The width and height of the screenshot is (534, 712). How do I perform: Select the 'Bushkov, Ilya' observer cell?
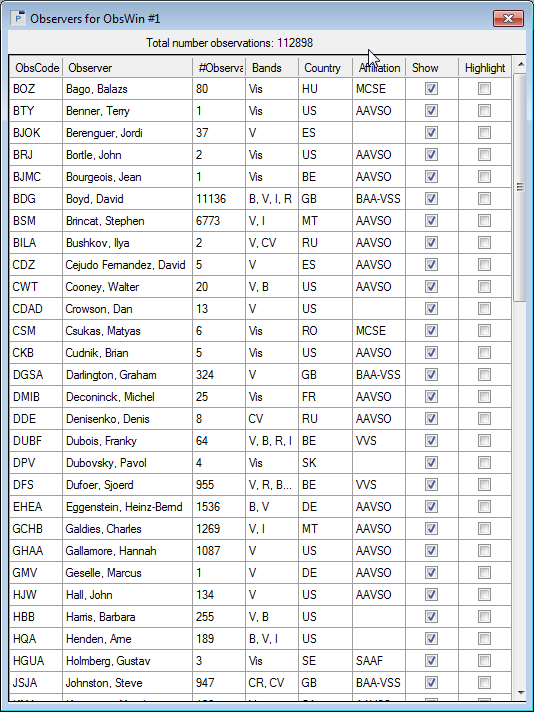[x=127, y=242]
